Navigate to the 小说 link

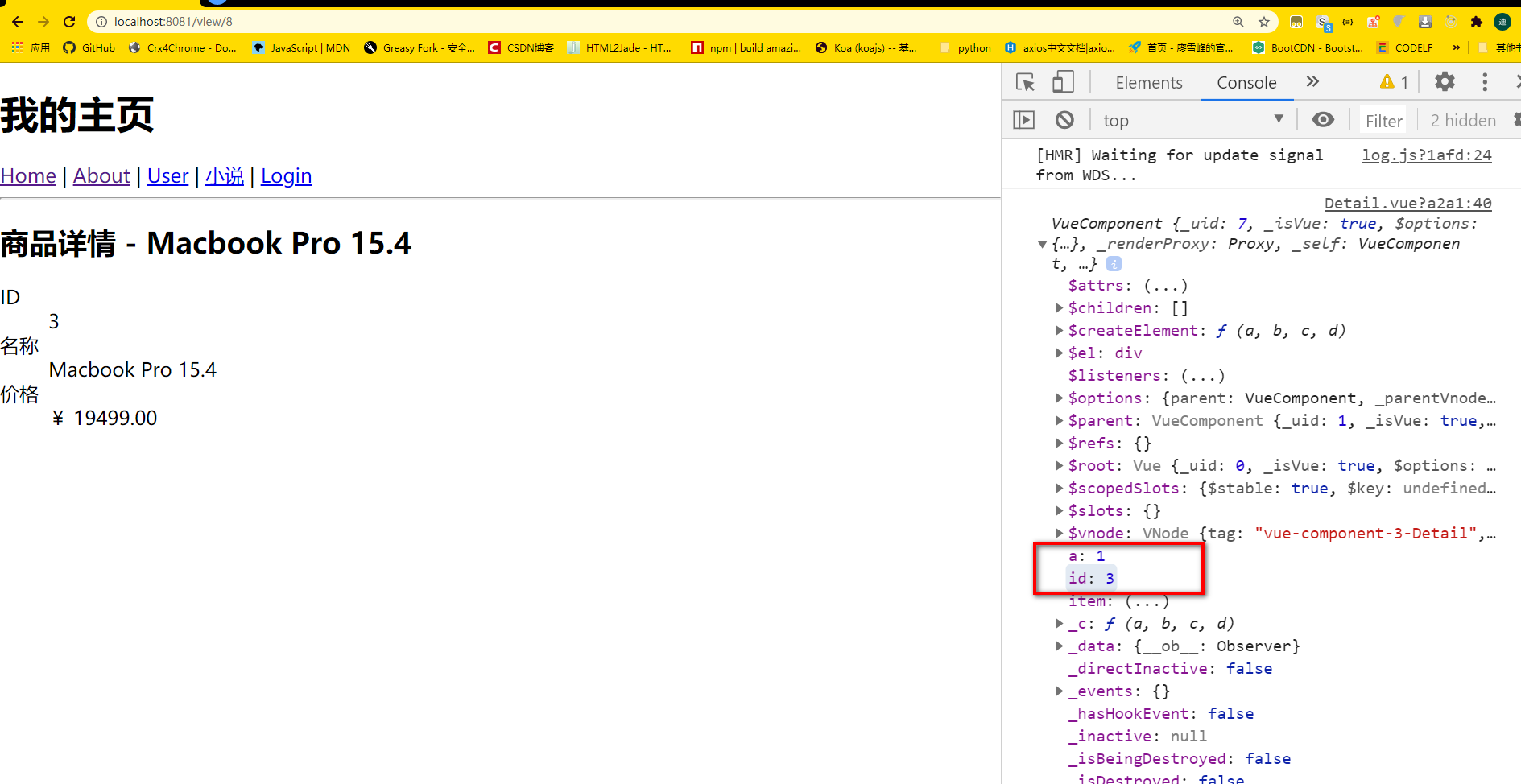[x=225, y=175]
